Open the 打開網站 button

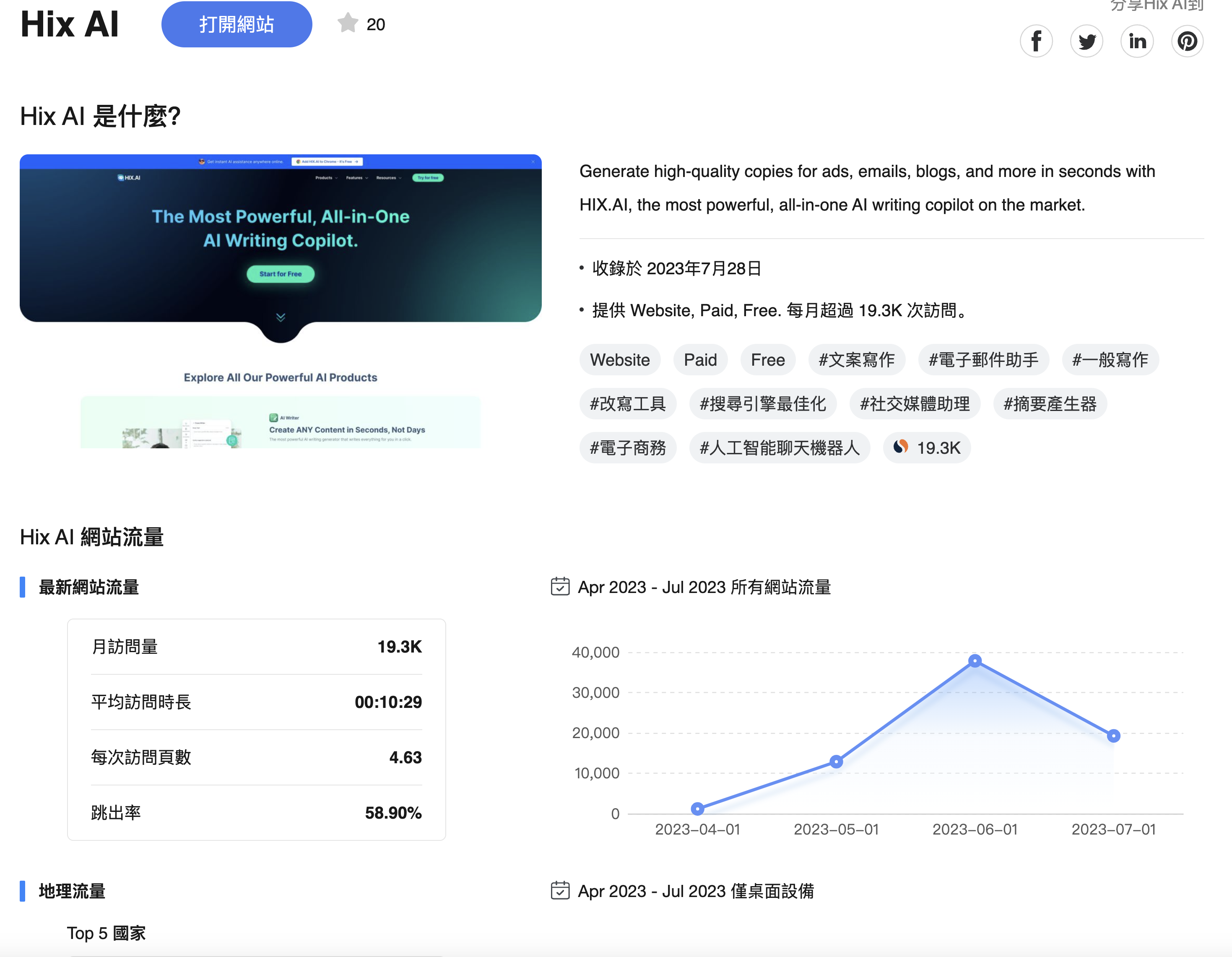tap(237, 24)
